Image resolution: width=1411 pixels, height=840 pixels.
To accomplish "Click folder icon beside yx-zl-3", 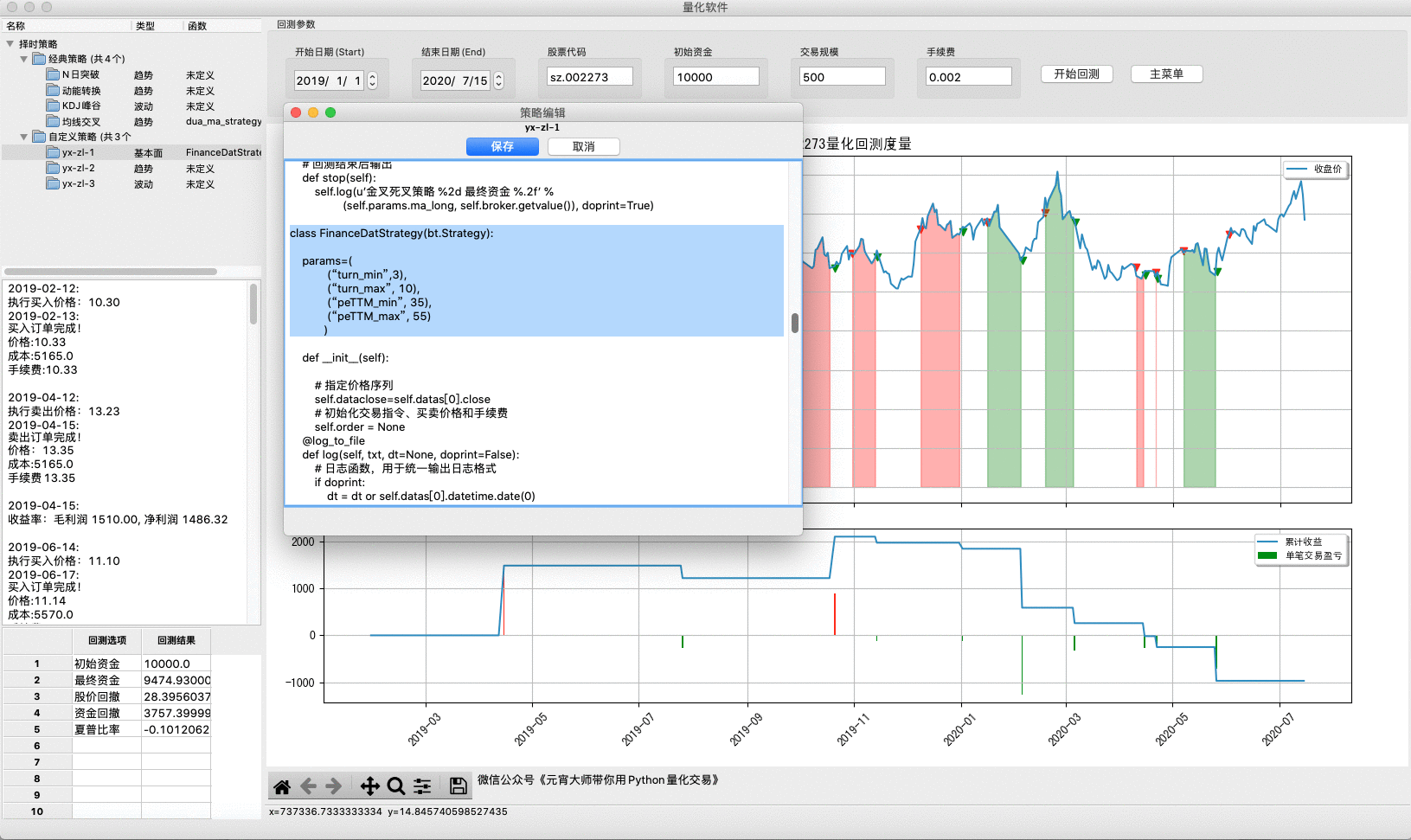I will point(53,183).
